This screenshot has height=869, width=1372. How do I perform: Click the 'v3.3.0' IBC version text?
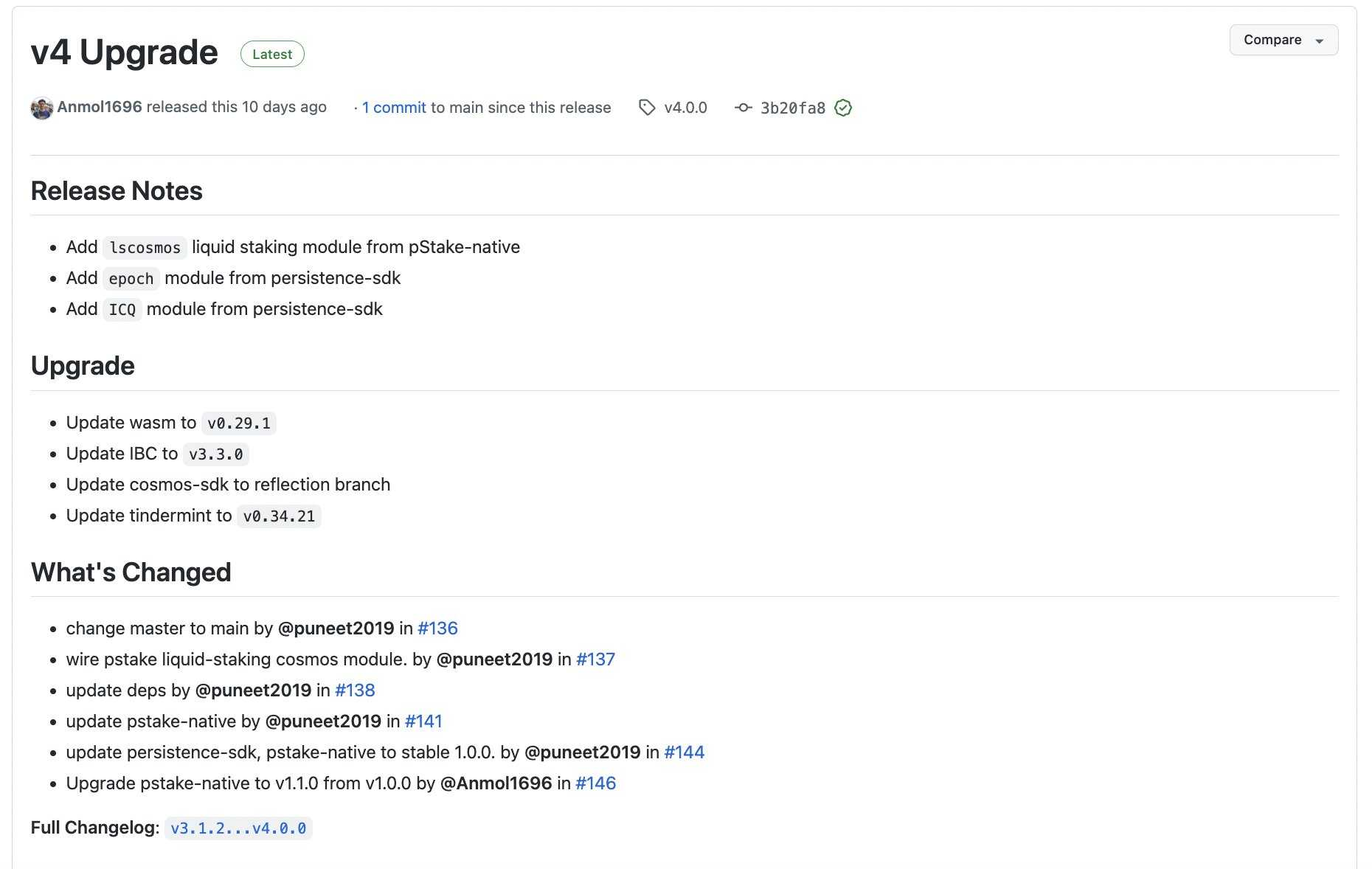coord(216,454)
